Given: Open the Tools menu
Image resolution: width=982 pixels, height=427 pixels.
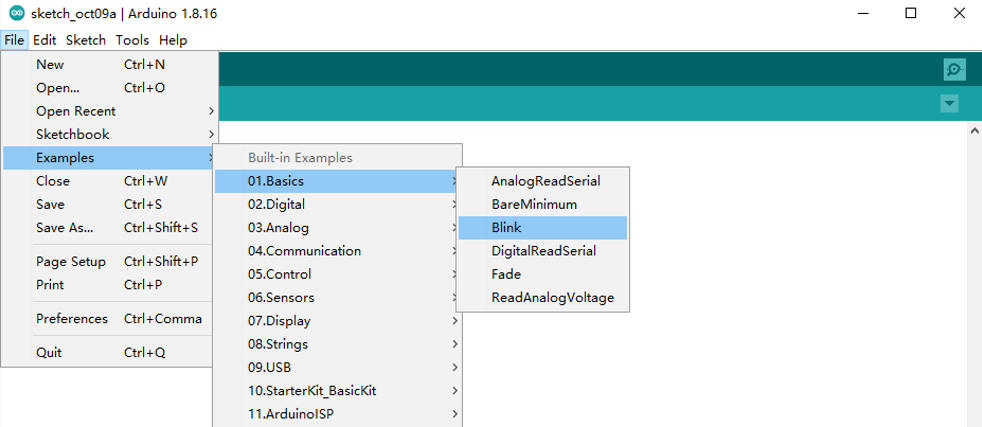Looking at the screenshot, I should point(132,40).
